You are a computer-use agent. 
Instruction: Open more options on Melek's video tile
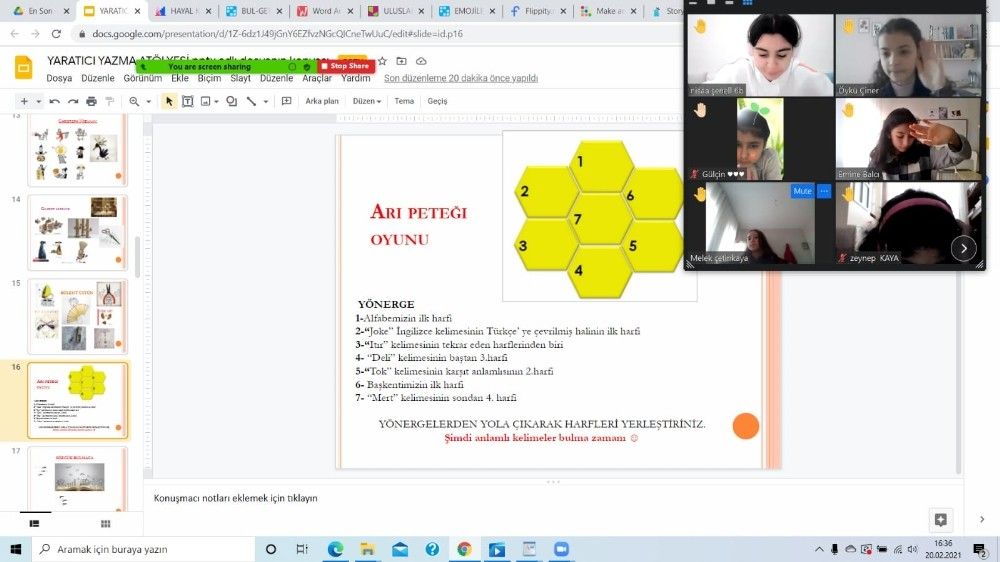(x=824, y=191)
